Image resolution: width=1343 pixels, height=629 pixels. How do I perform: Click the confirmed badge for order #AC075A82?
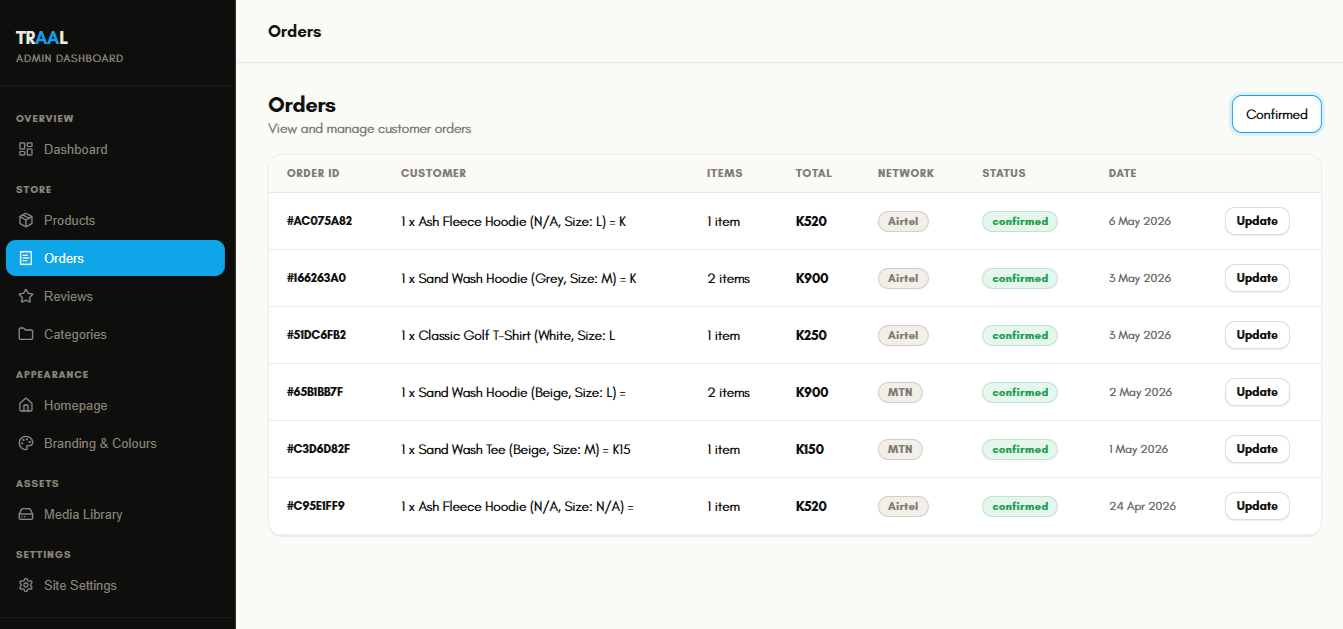pyautogui.click(x=1020, y=221)
